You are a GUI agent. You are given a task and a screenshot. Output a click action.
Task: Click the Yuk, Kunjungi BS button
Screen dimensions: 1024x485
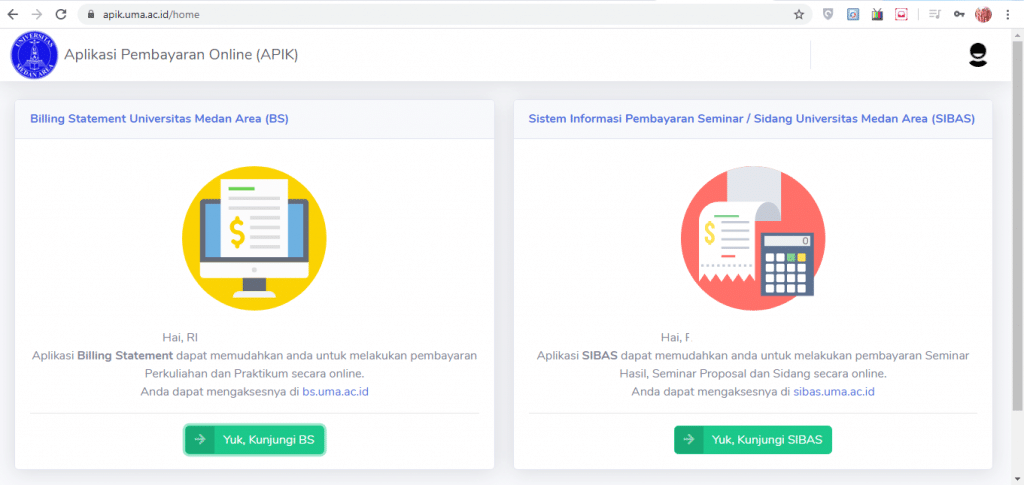tap(255, 439)
